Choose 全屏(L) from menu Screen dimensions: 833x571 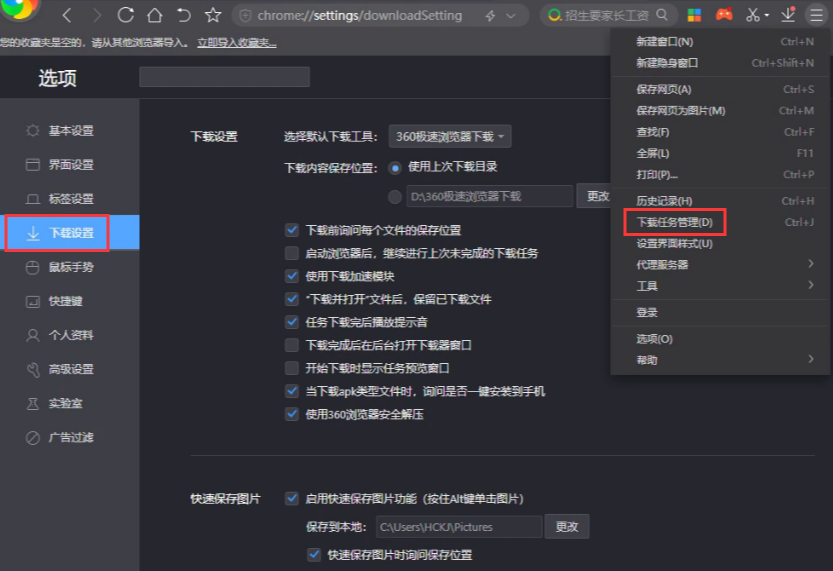(720, 153)
